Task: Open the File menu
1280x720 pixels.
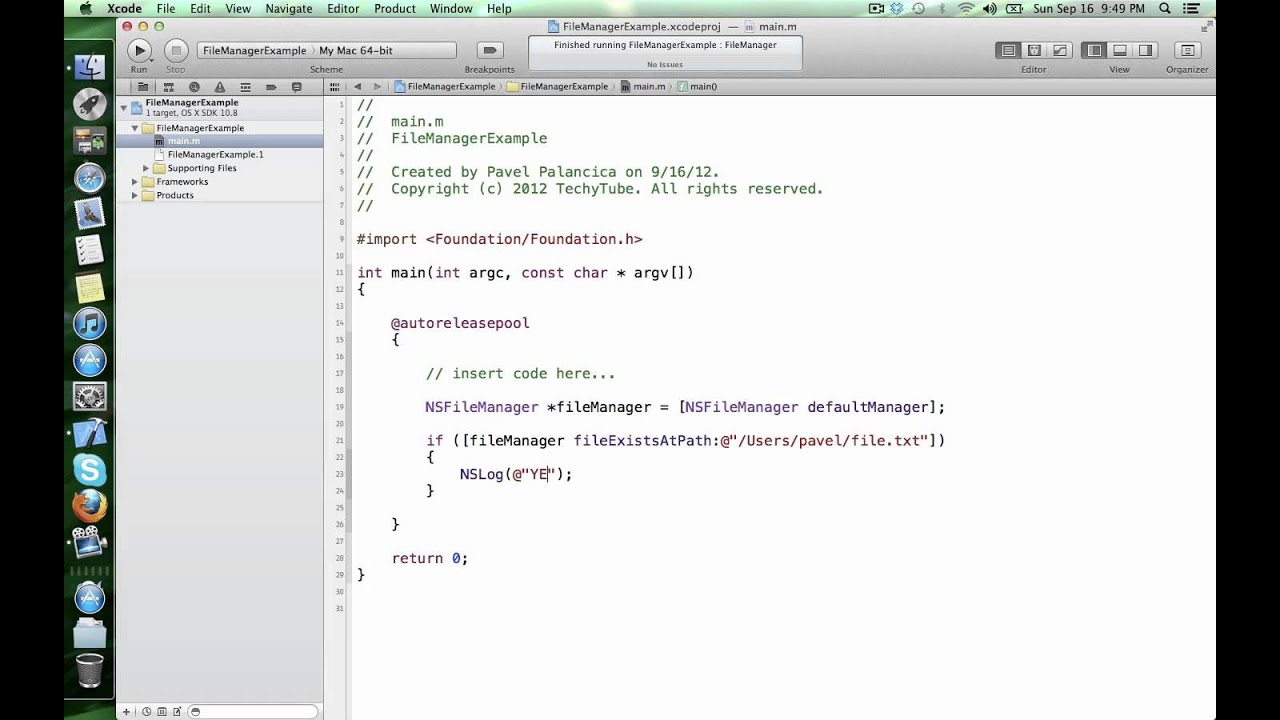Action: click(x=165, y=8)
